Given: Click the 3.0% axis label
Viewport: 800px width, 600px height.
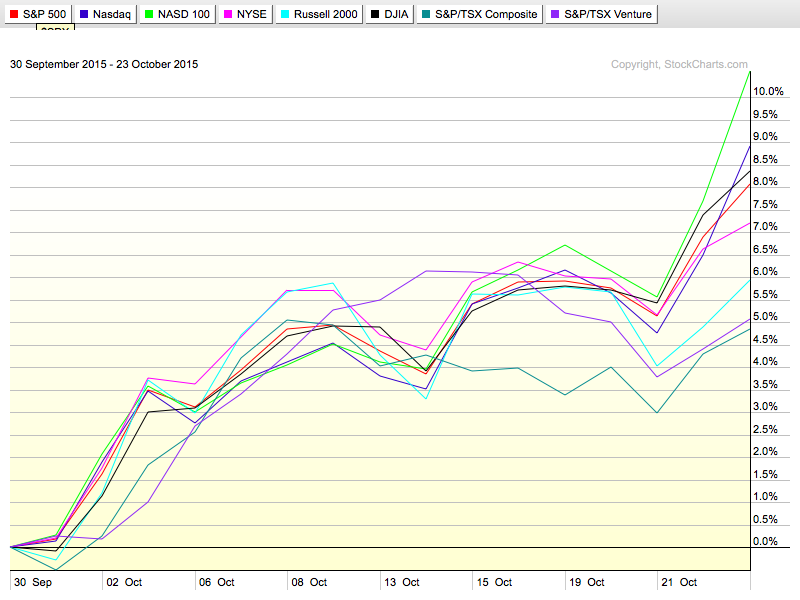Looking at the screenshot, I should (x=765, y=406).
